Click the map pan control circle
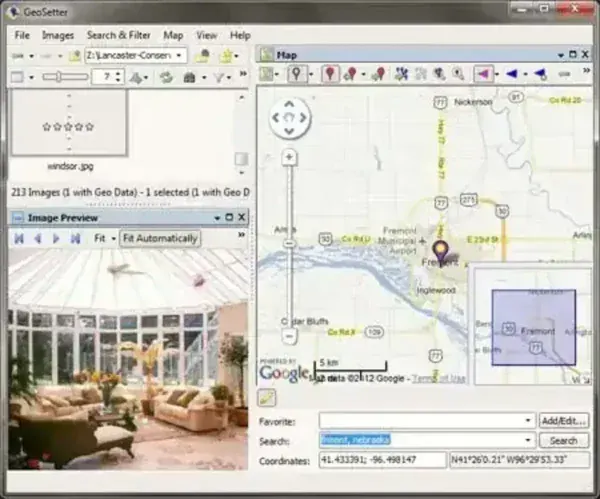 [289, 117]
